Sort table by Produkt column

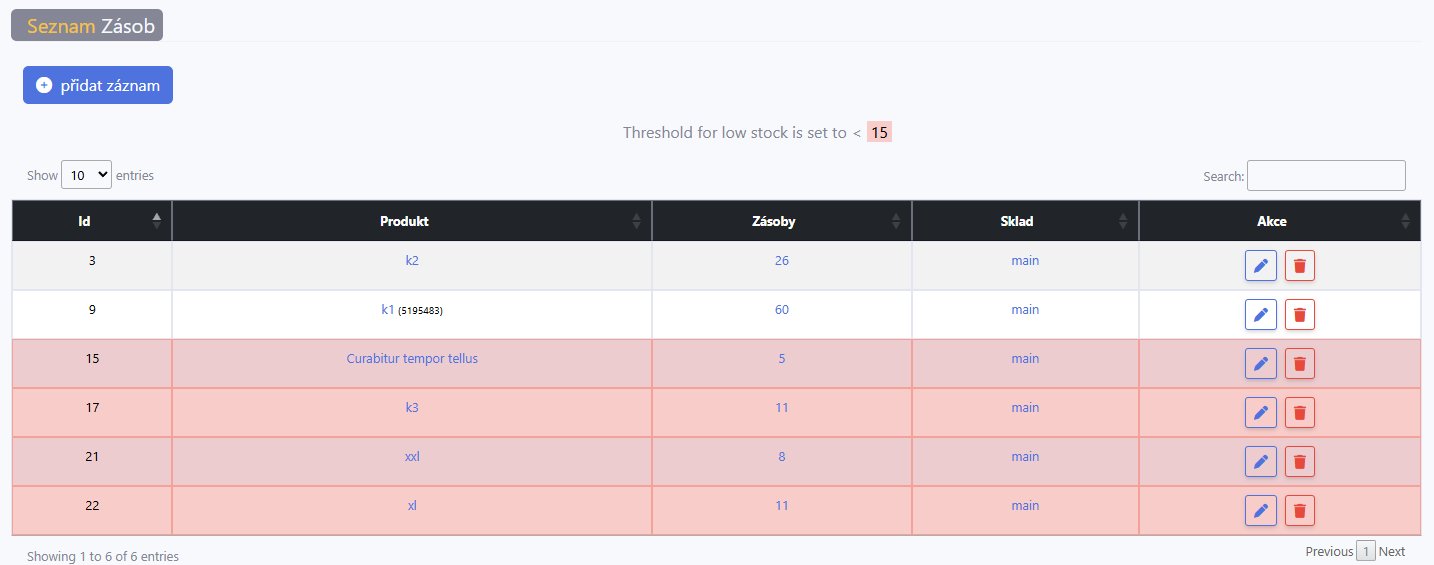[411, 221]
